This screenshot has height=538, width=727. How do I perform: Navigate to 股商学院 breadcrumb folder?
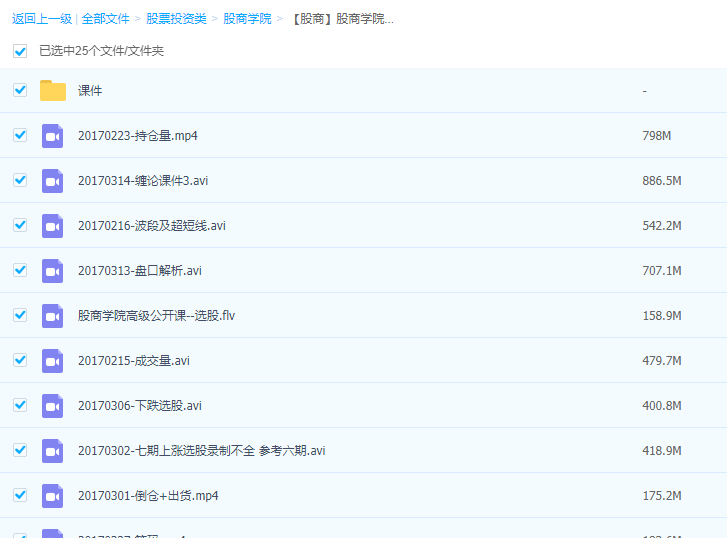pos(247,19)
